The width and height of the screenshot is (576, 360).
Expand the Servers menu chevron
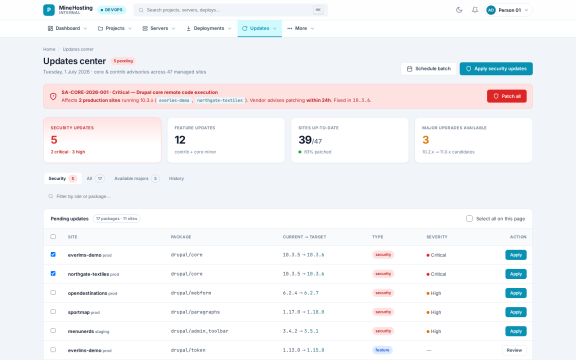pyautogui.click(x=173, y=28)
